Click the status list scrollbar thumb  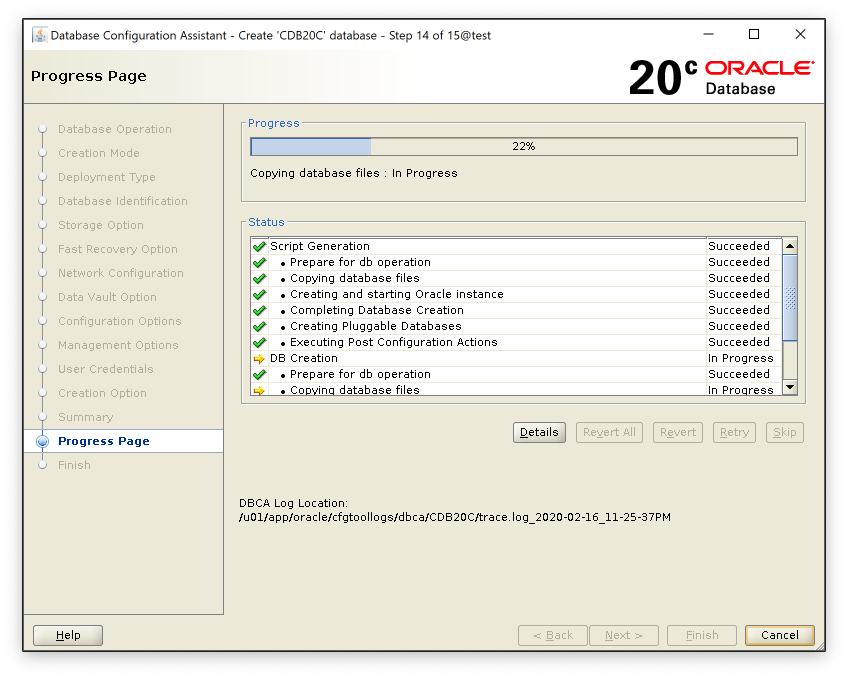pyautogui.click(x=790, y=297)
